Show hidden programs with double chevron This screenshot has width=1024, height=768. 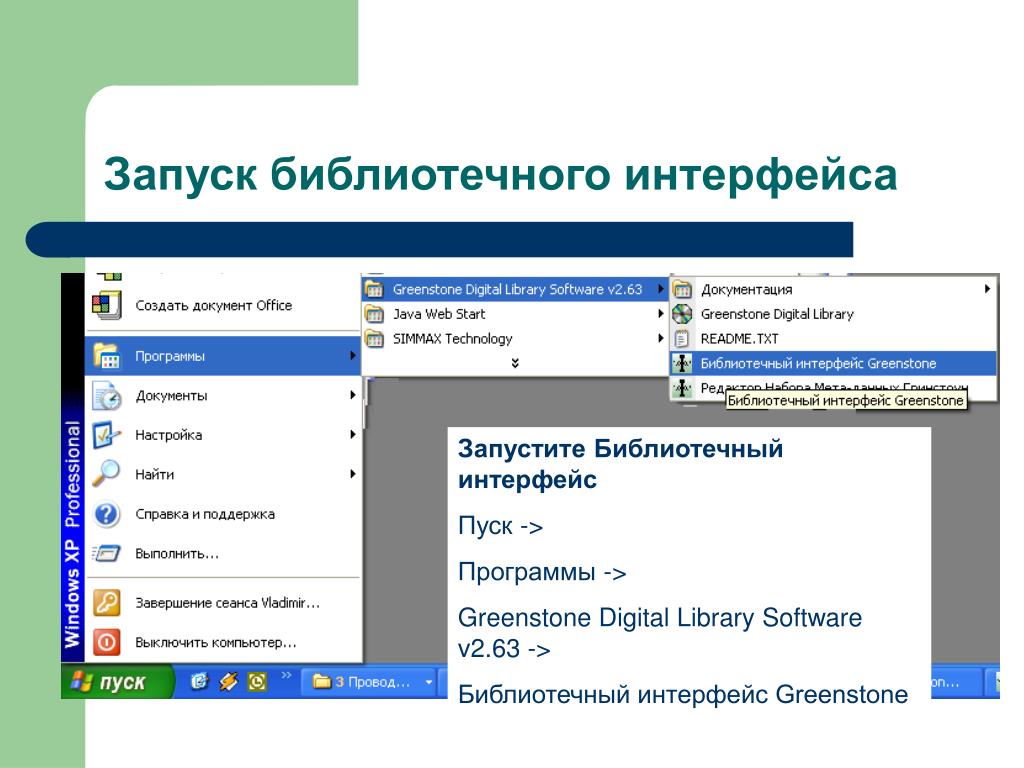point(515,363)
